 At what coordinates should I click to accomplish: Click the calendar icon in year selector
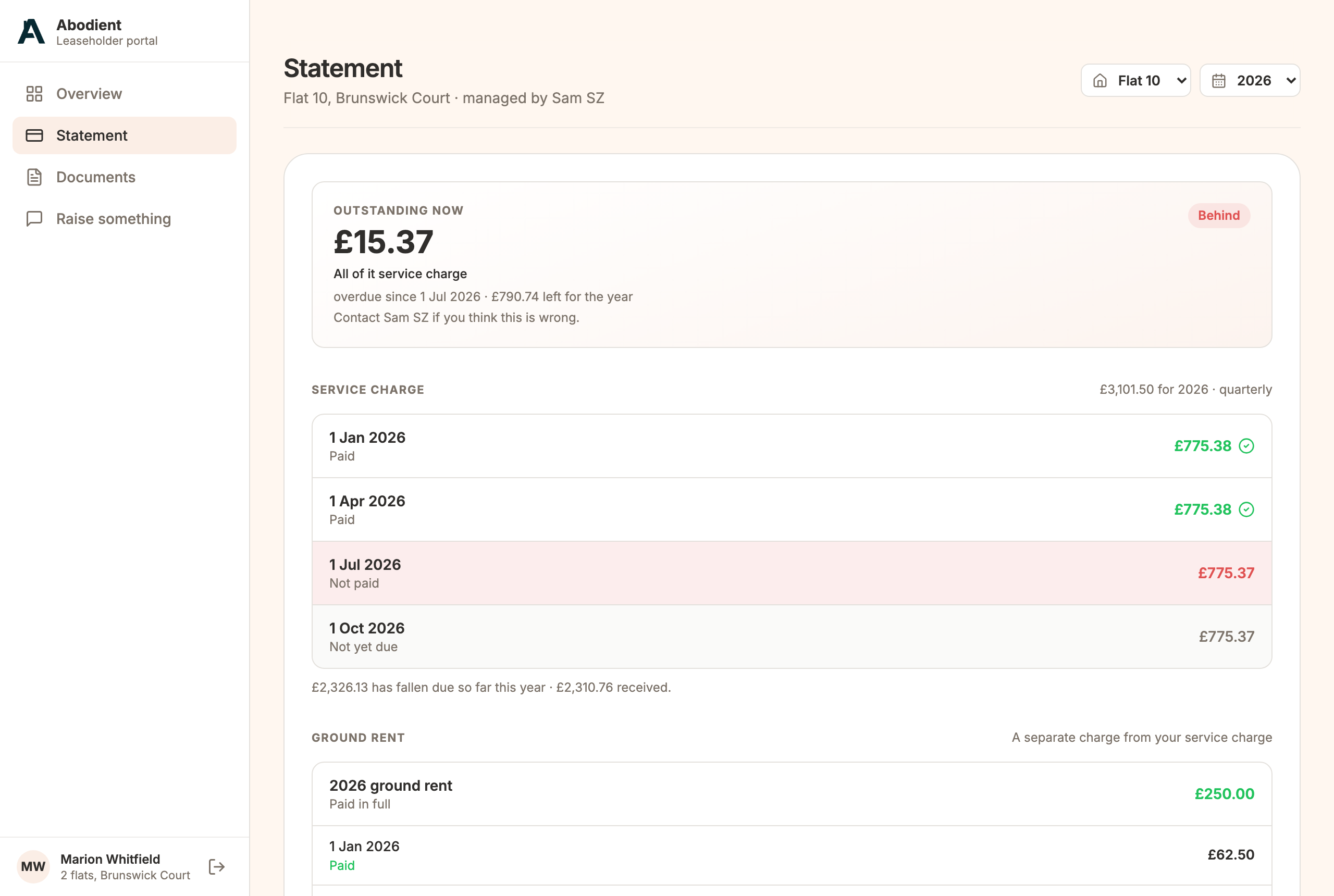coord(1219,81)
